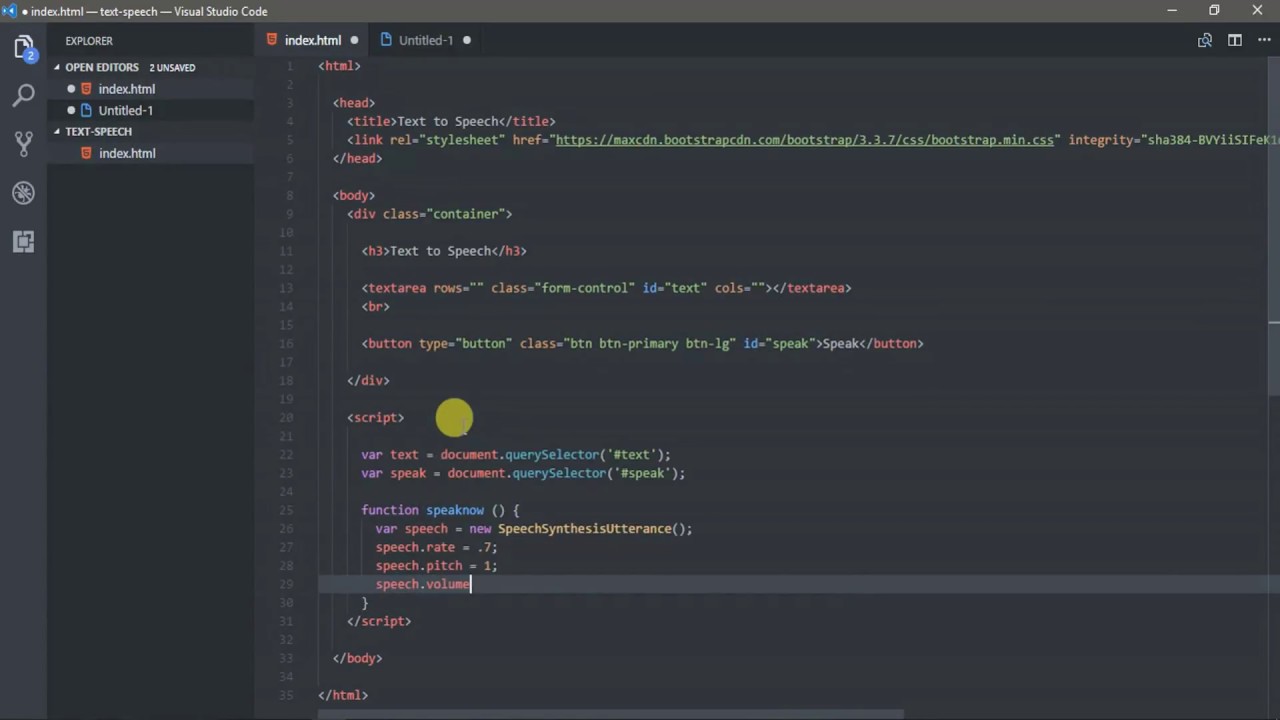Click line number 25 in the gutter
1280x720 pixels.
(287, 510)
